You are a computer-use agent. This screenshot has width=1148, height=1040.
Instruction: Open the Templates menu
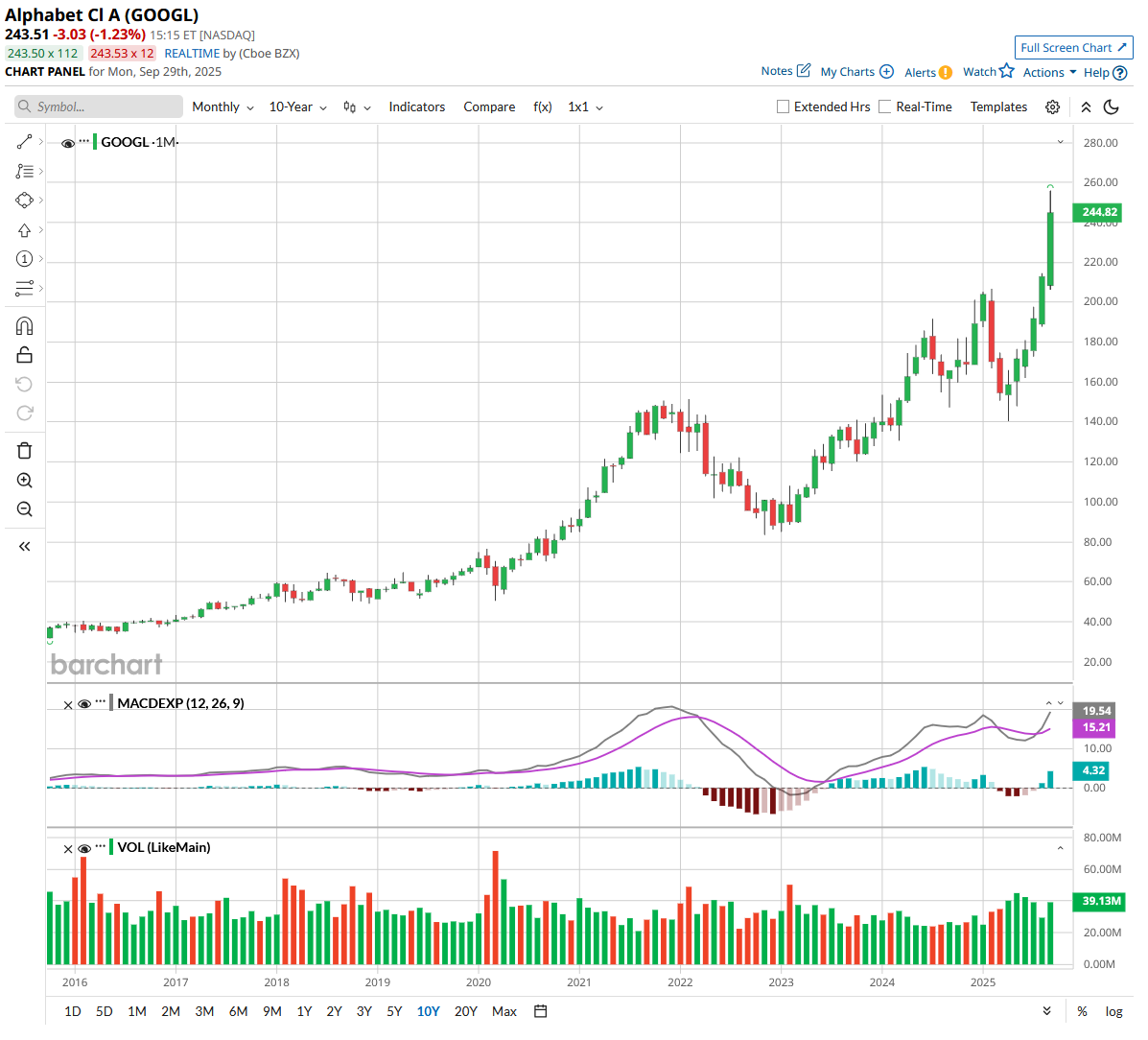click(998, 106)
